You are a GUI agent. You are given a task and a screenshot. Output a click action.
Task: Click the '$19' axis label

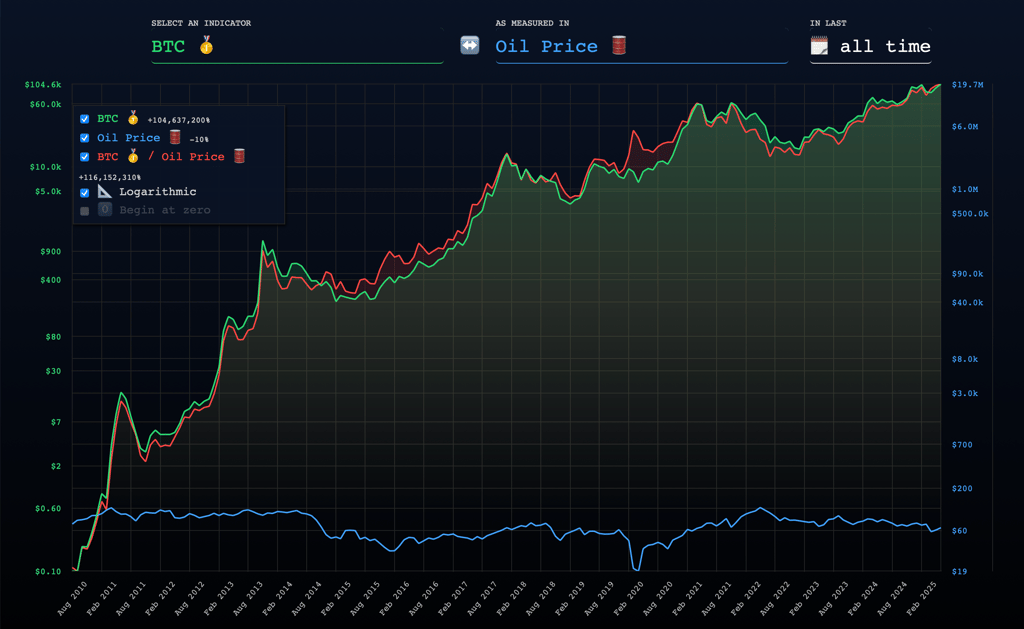click(959, 572)
